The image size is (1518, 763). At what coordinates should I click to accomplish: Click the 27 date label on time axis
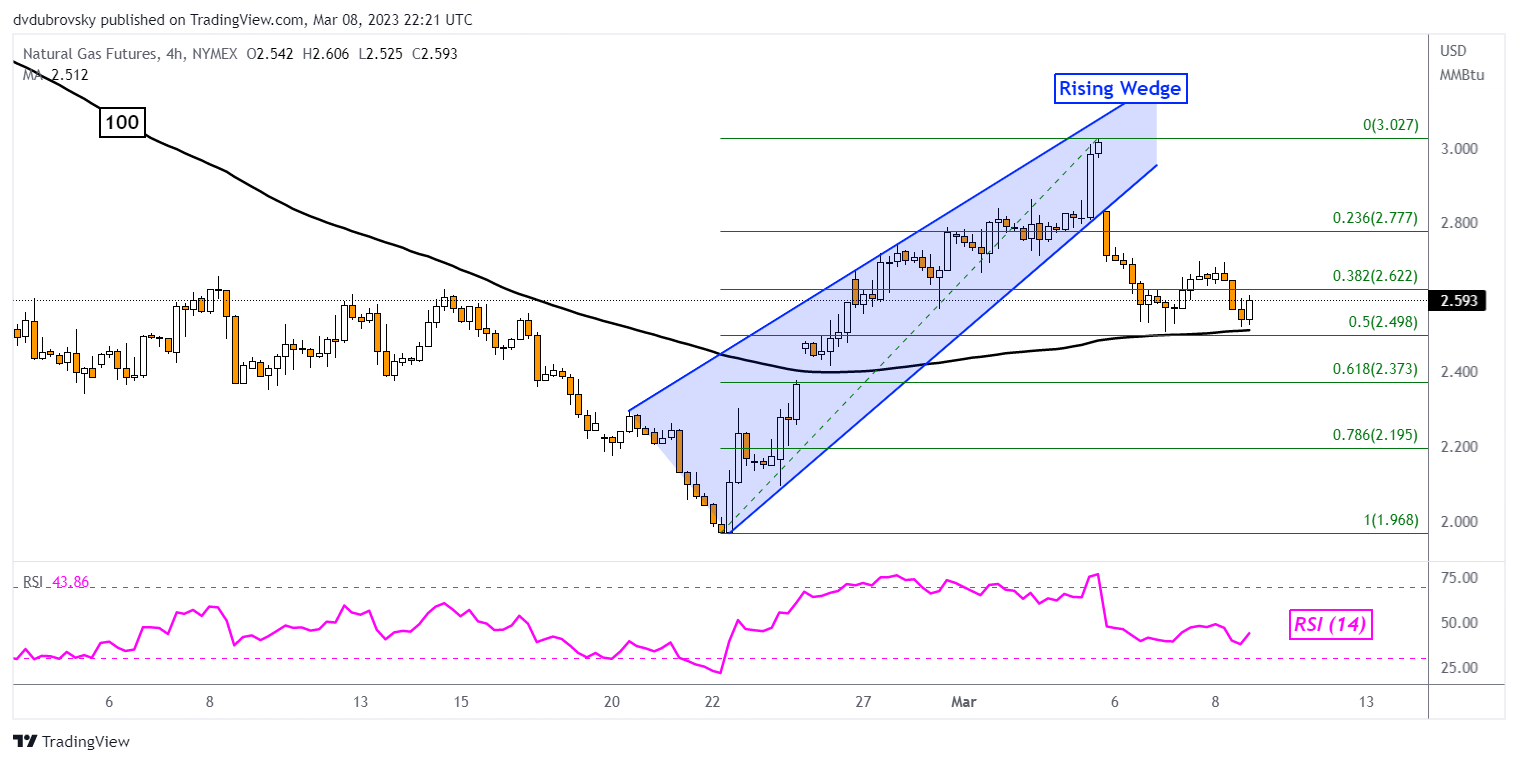[x=864, y=702]
